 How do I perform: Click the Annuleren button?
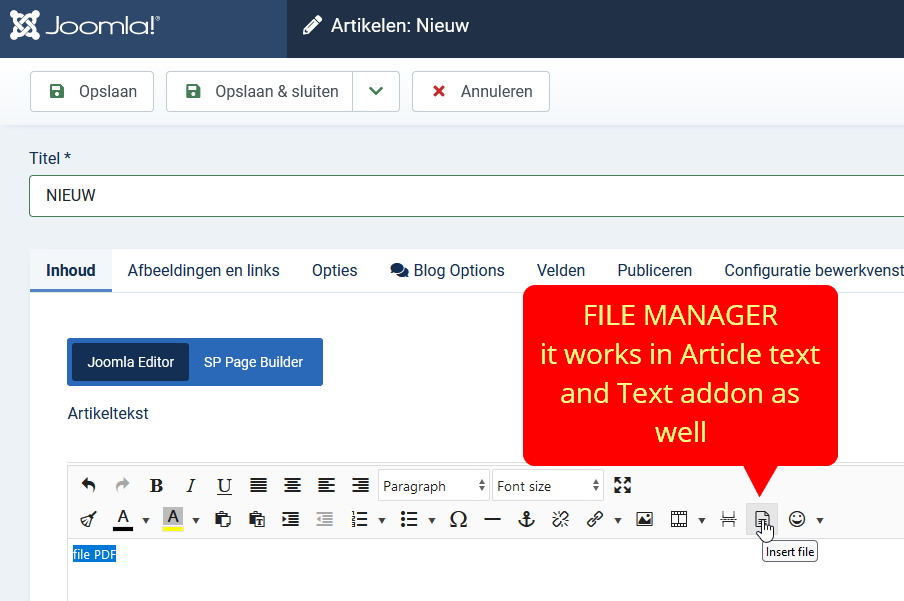tap(481, 92)
